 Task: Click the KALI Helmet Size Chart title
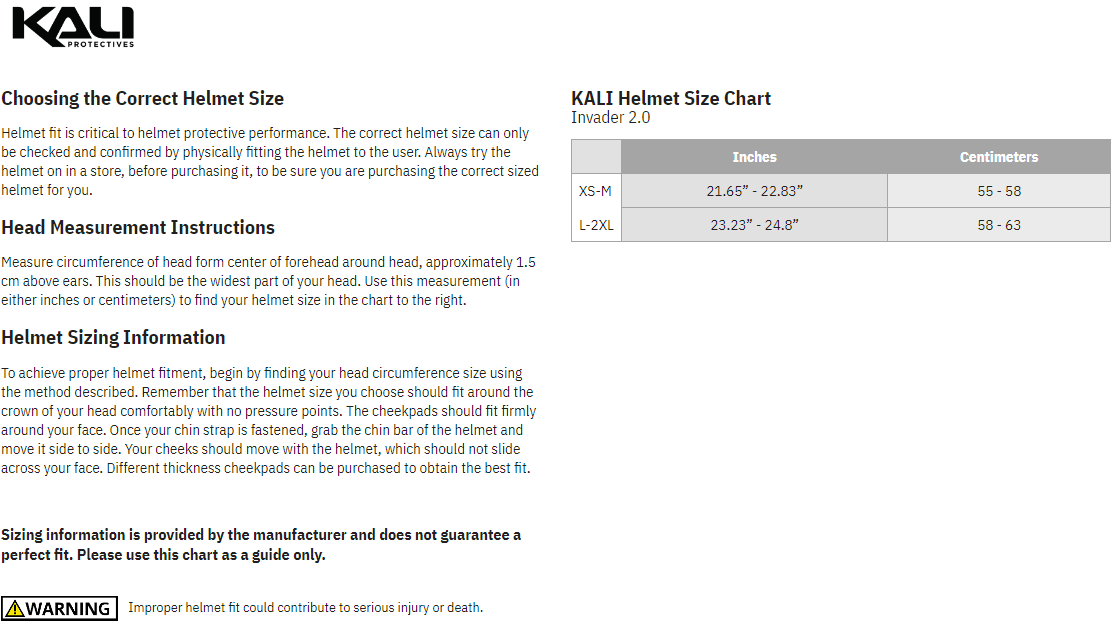click(671, 98)
